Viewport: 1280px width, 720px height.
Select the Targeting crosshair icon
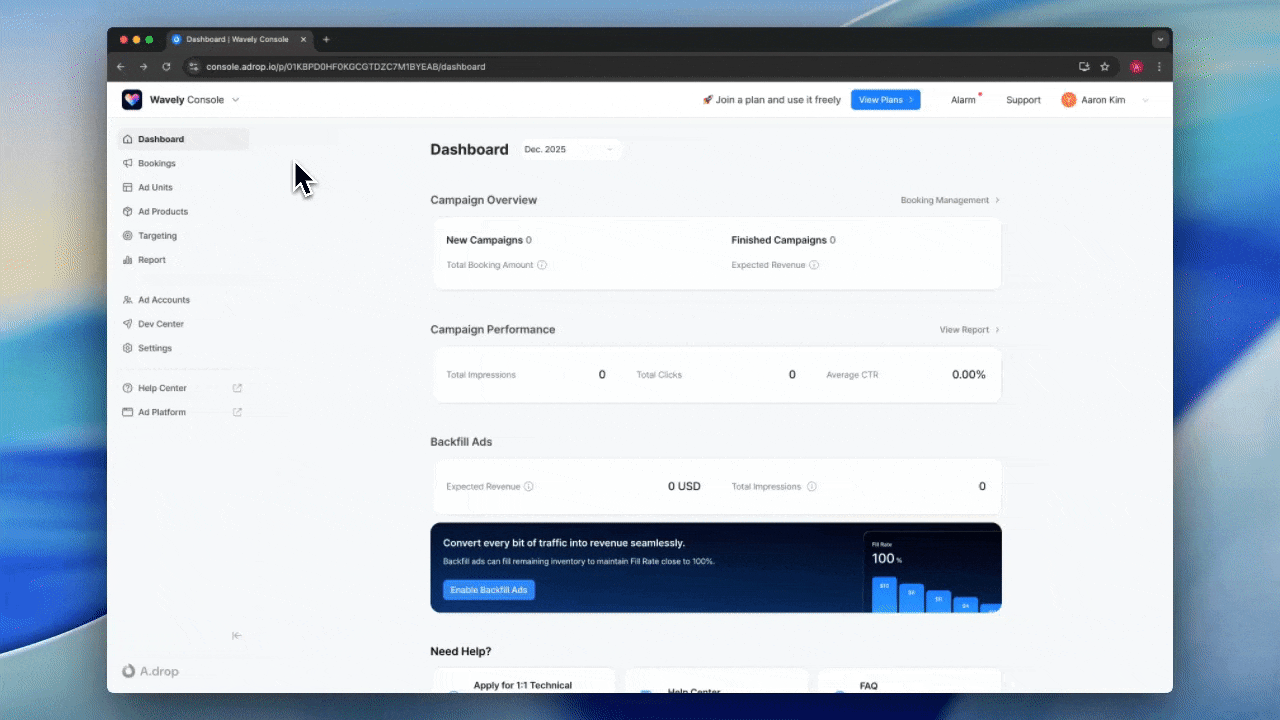[130, 235]
